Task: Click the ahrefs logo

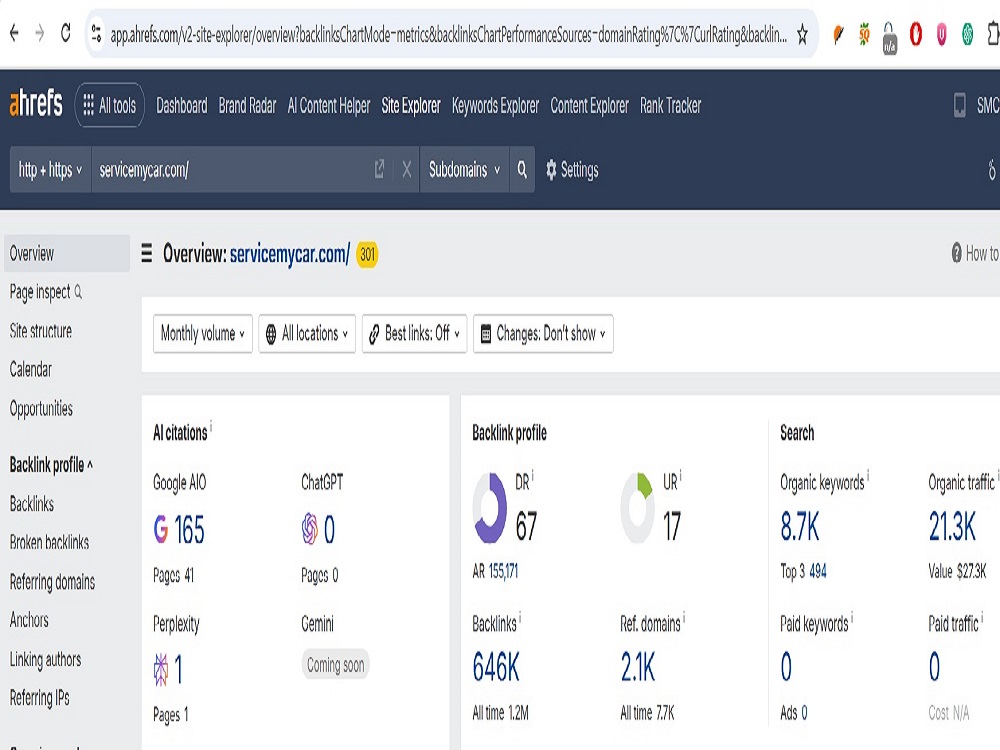Action: (36, 104)
